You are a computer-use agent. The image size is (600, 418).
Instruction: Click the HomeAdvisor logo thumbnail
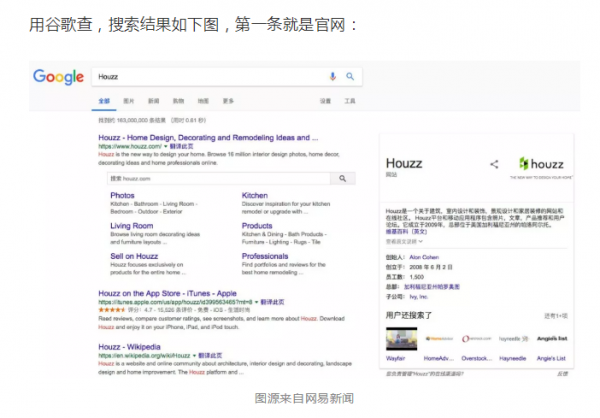(x=439, y=338)
